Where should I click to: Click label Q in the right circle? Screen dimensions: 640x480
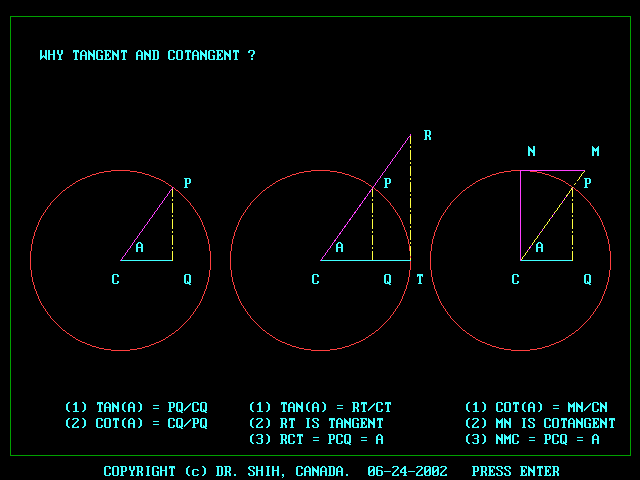[587, 279]
